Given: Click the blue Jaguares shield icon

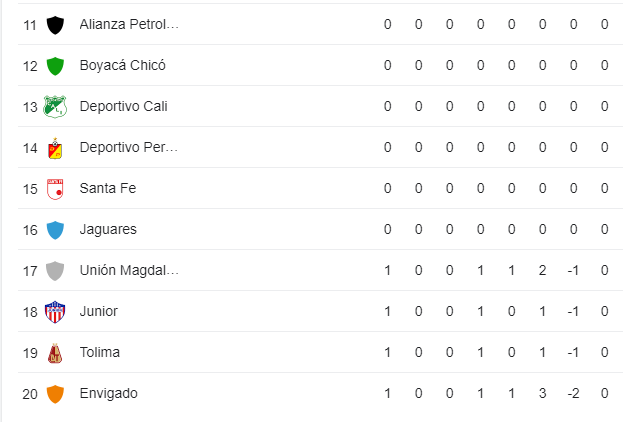Looking at the screenshot, I should (x=55, y=229).
